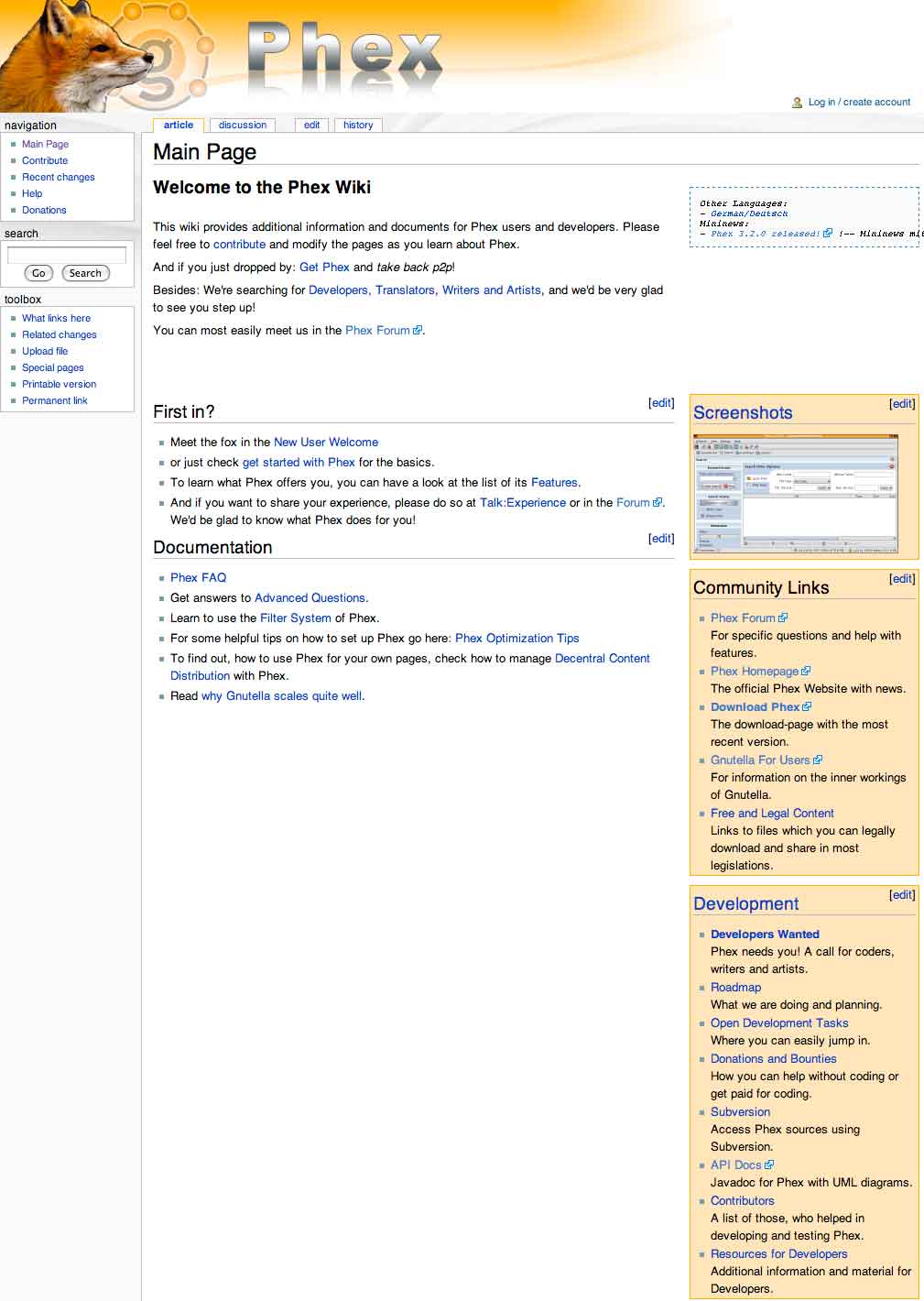Open why Gnutella scales quite well
Screen dimensions: 924x1301
[x=281, y=696]
